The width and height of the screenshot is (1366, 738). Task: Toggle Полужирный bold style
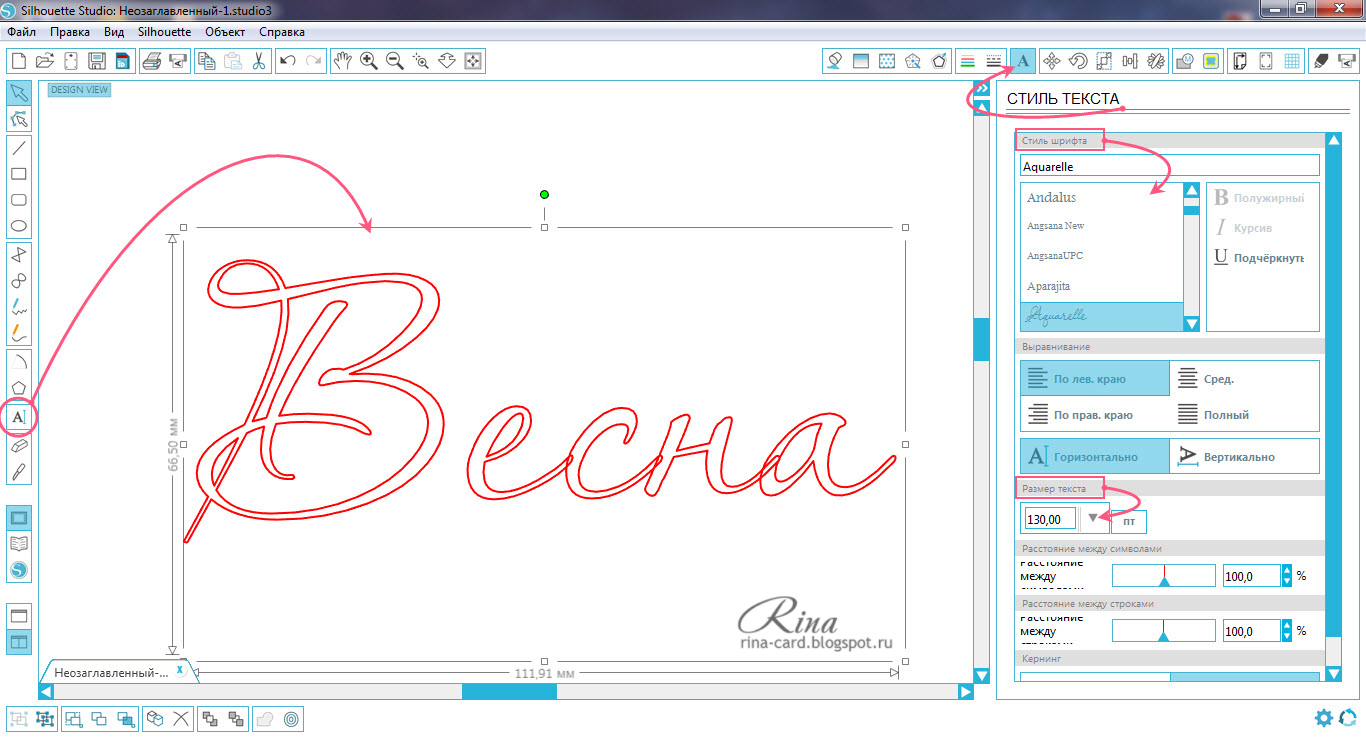1259,198
